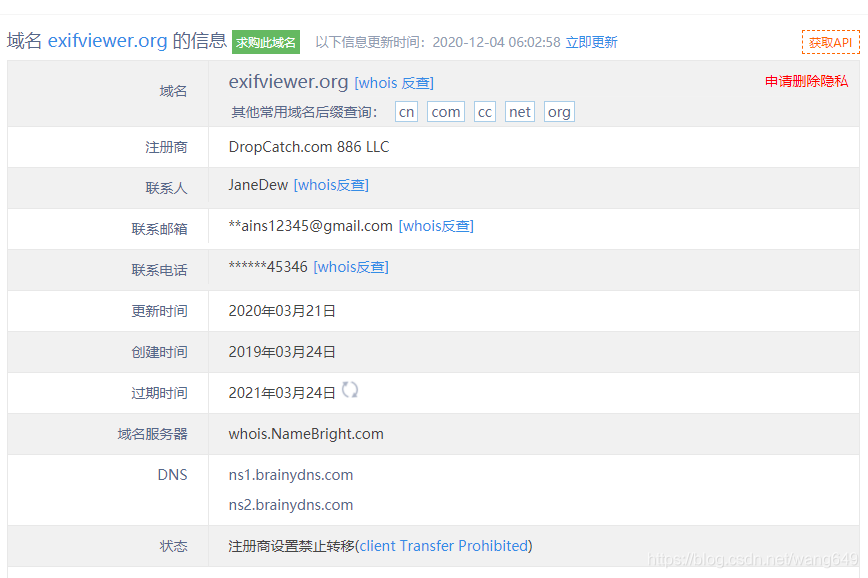Click the whois.NameBright.com server value
The height and width of the screenshot is (578, 868).
click(x=306, y=434)
